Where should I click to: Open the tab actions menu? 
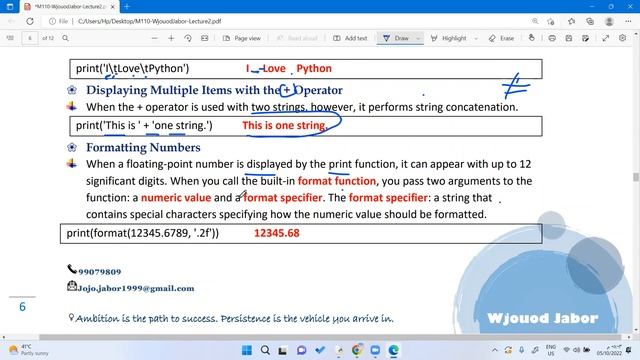[x=10, y=7]
